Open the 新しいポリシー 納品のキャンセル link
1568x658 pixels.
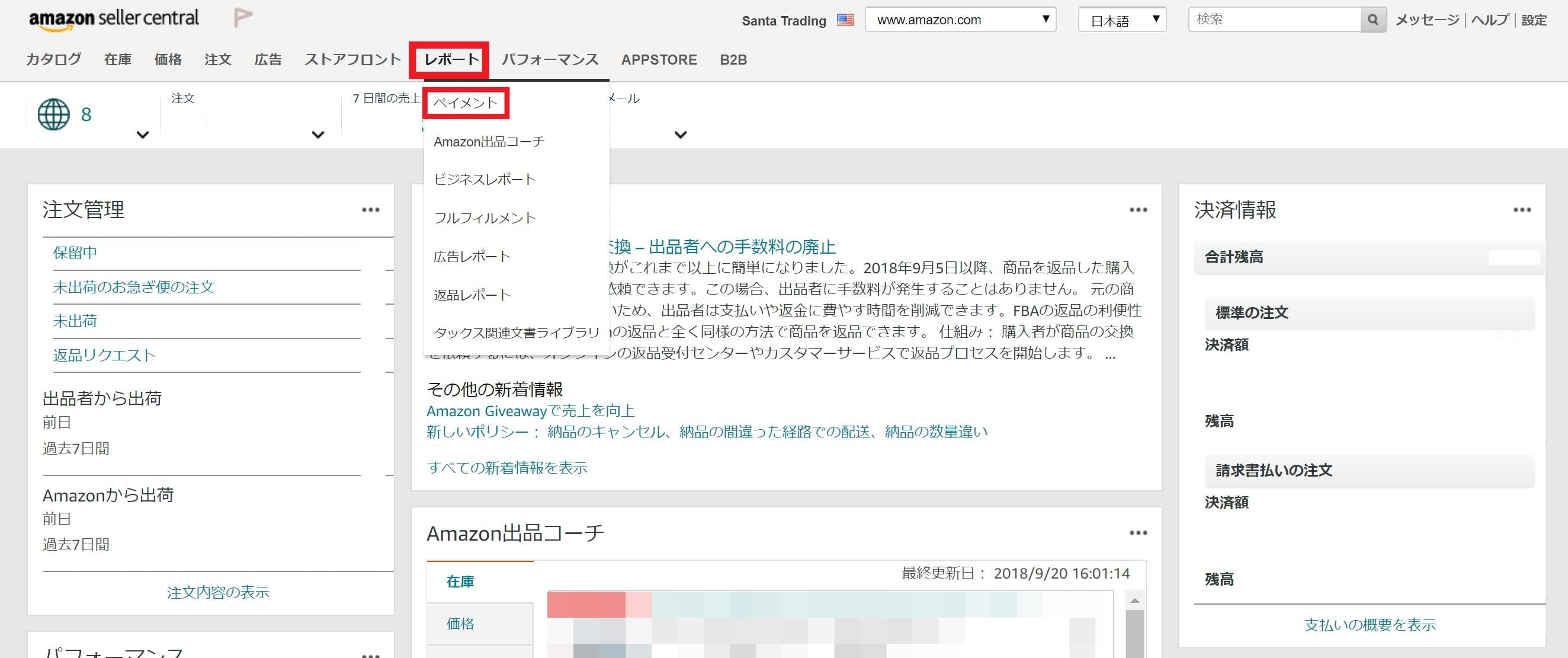[707, 432]
